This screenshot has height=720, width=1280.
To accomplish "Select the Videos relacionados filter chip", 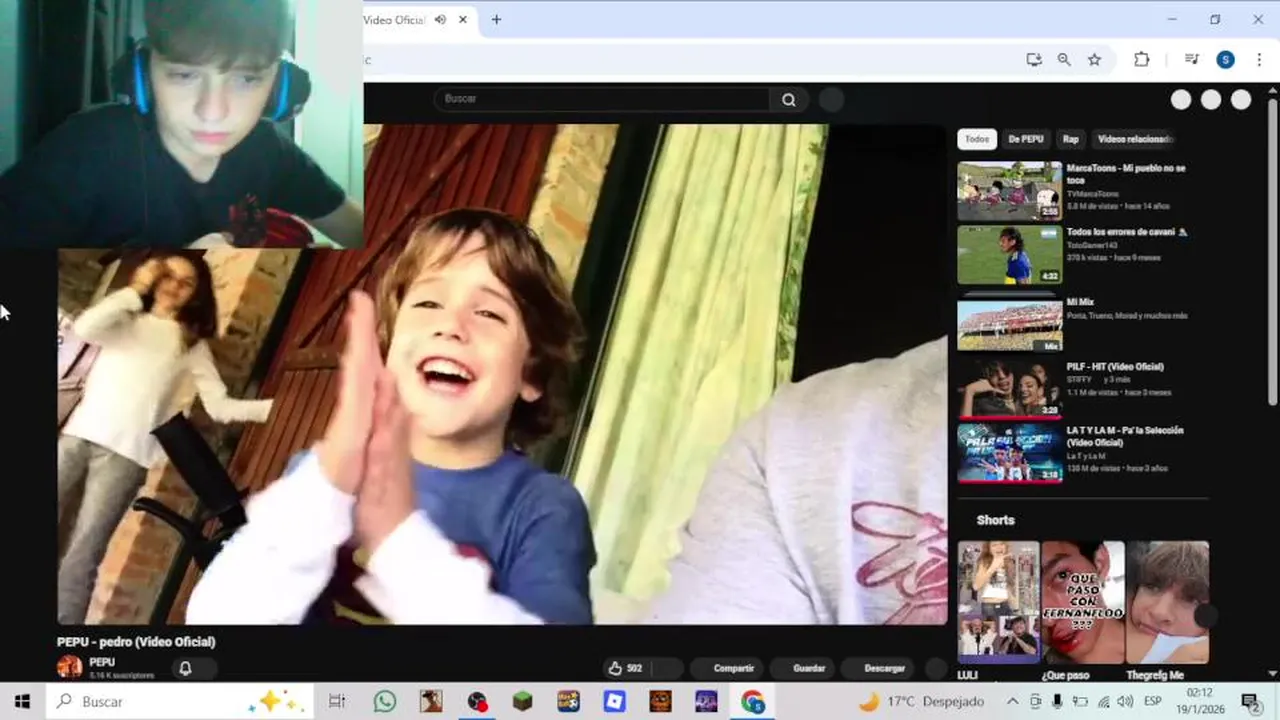I will pyautogui.click(x=1134, y=139).
